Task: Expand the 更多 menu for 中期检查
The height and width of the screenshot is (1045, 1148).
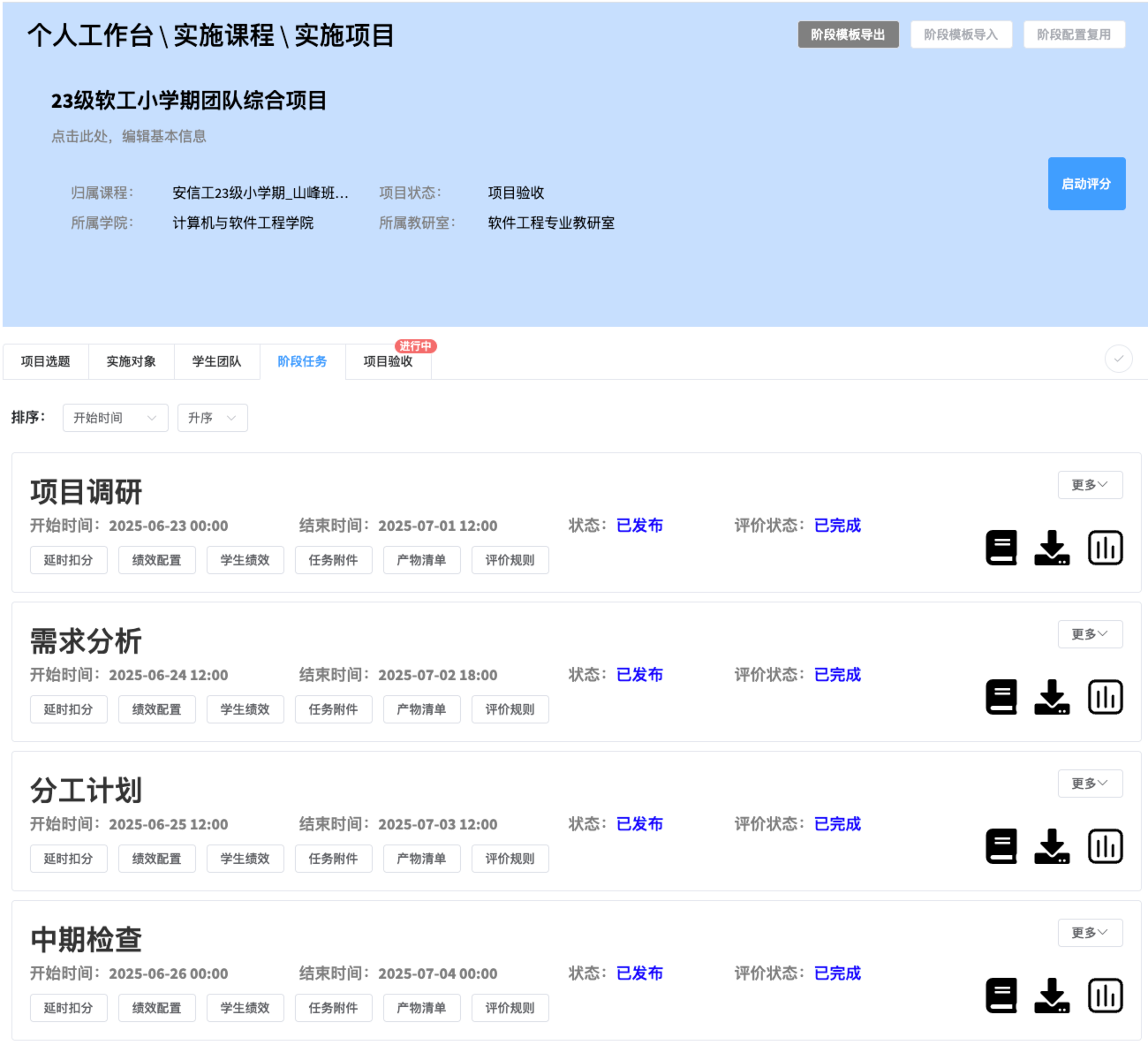Action: pos(1090,933)
